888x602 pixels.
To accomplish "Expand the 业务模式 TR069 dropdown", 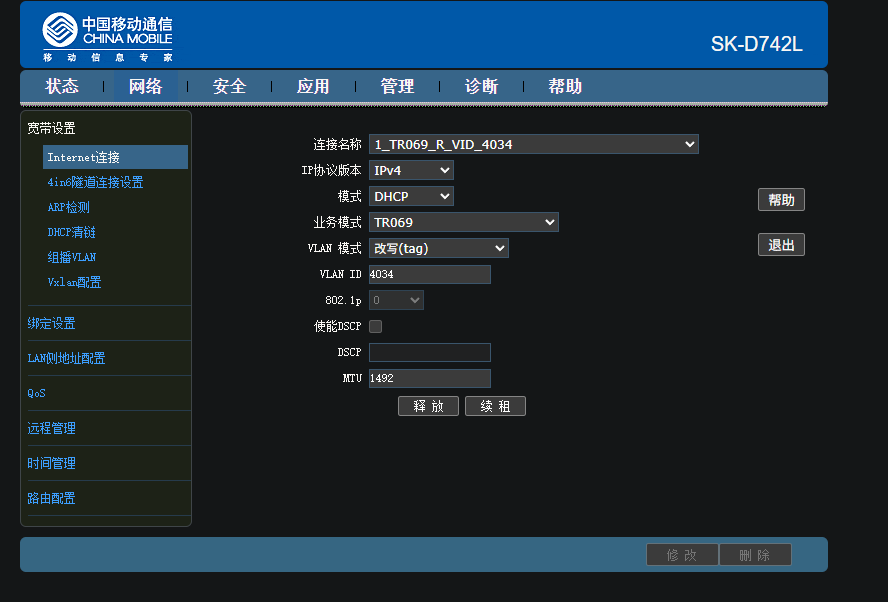I will (463, 222).
